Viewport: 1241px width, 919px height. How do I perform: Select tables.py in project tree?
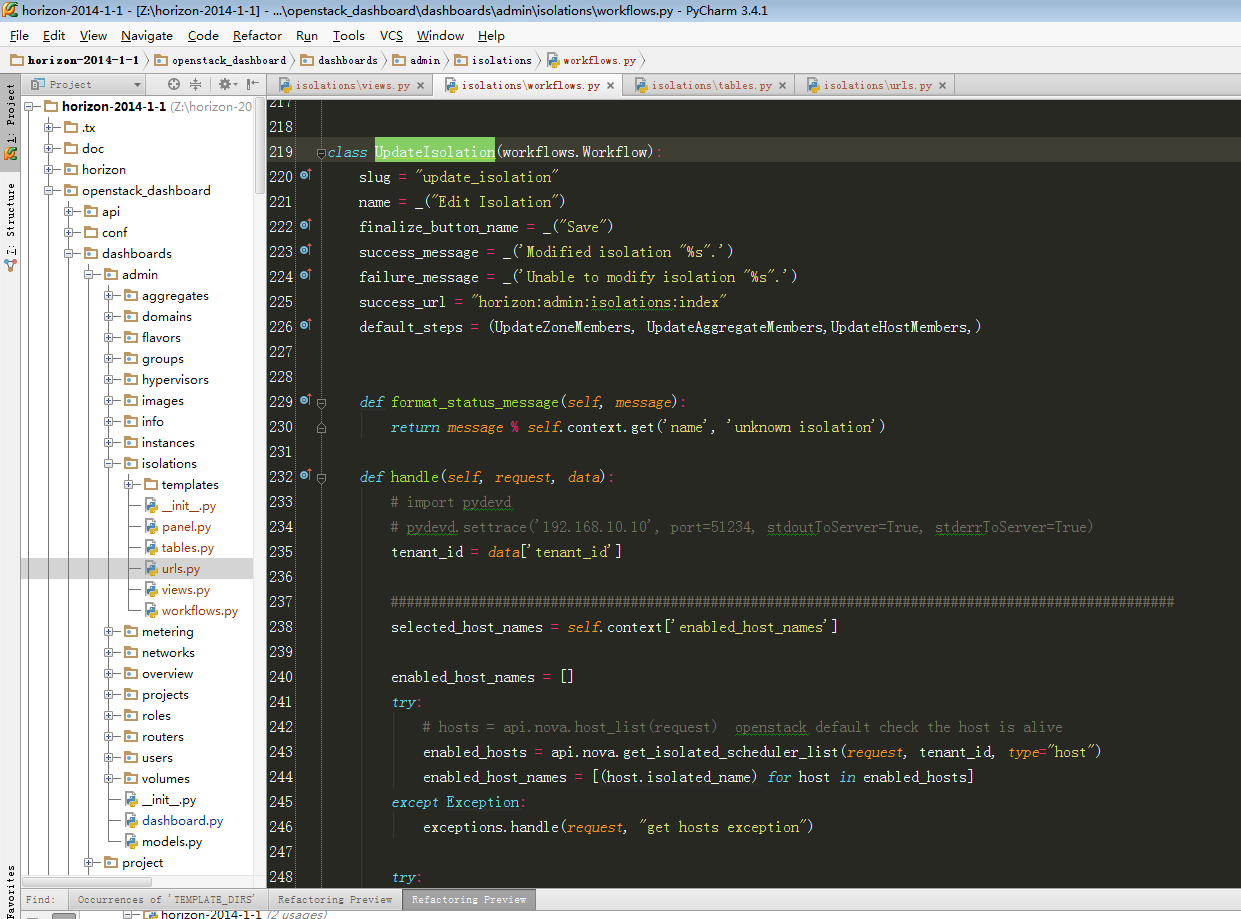(187, 548)
